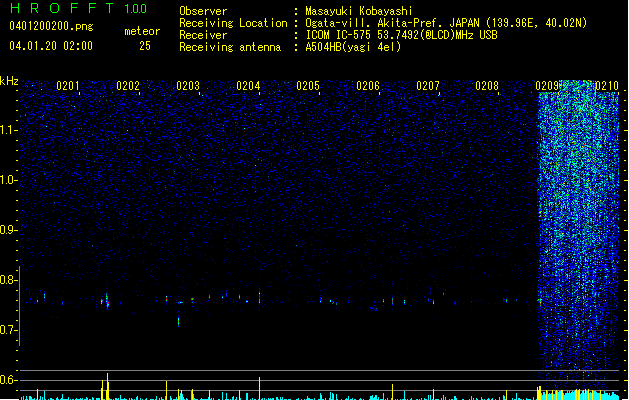Viewport: 629px width, 400px height.
Task: Click the Receiving Location label
Action: pos(233,23)
